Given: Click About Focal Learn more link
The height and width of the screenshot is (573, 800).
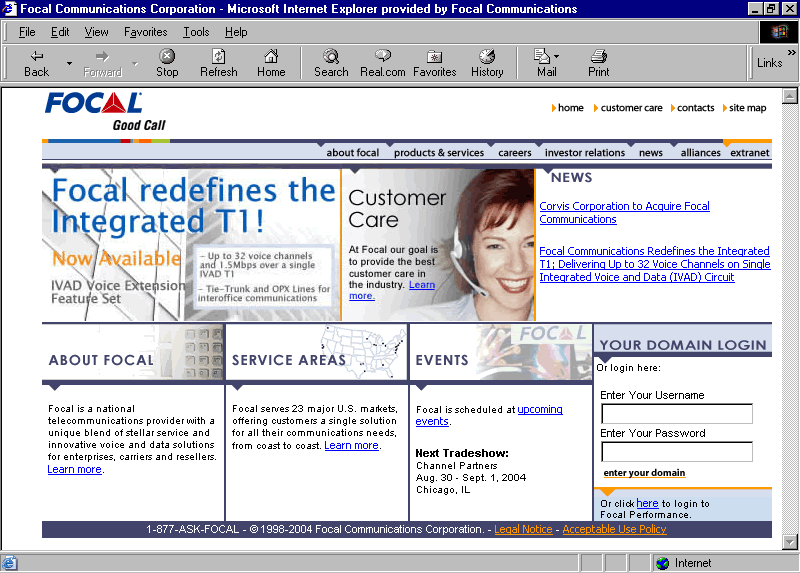Looking at the screenshot, I should (x=74, y=469).
